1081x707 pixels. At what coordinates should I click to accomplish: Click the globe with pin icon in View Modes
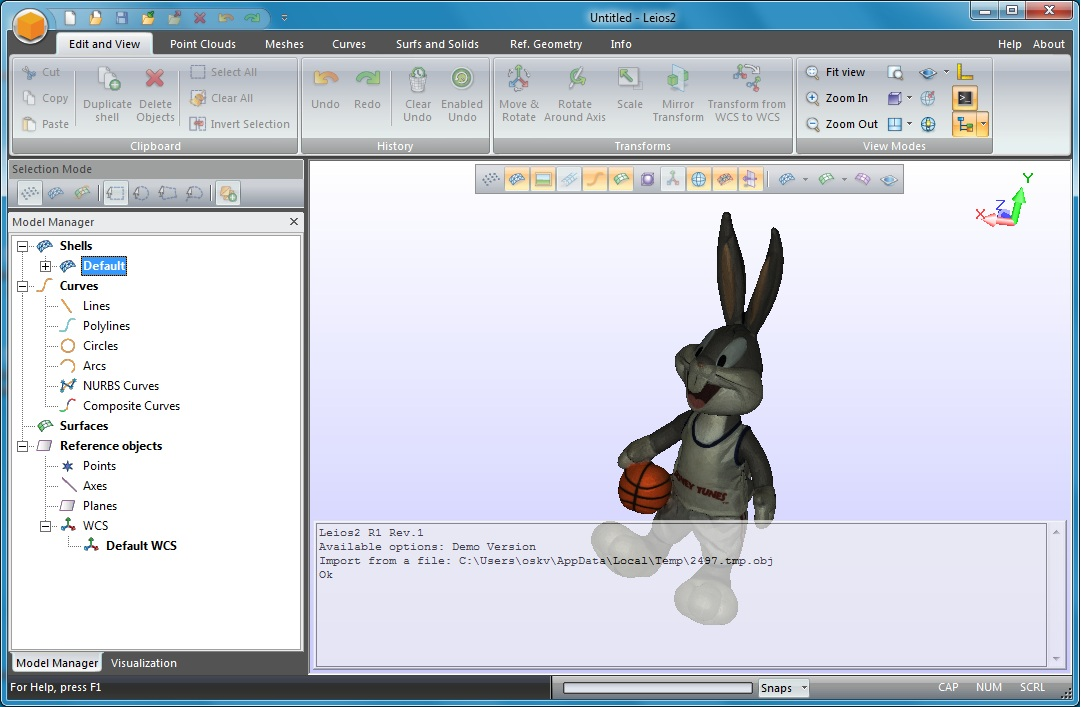(x=928, y=98)
